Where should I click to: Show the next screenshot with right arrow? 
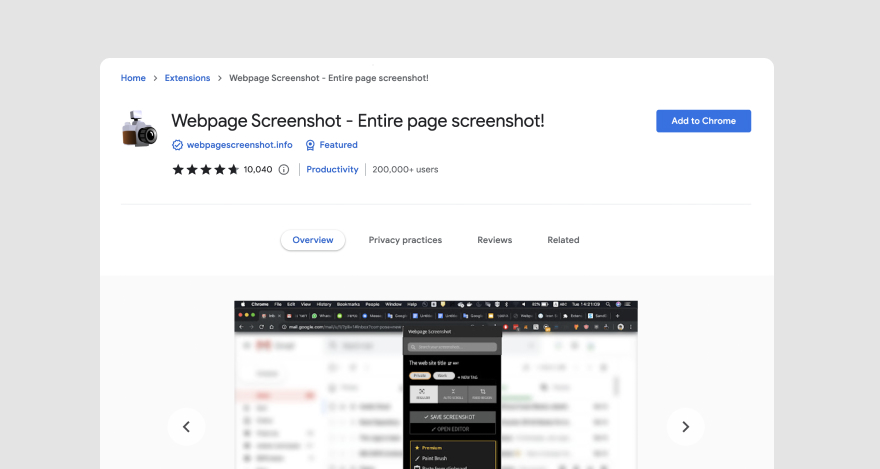(x=685, y=427)
